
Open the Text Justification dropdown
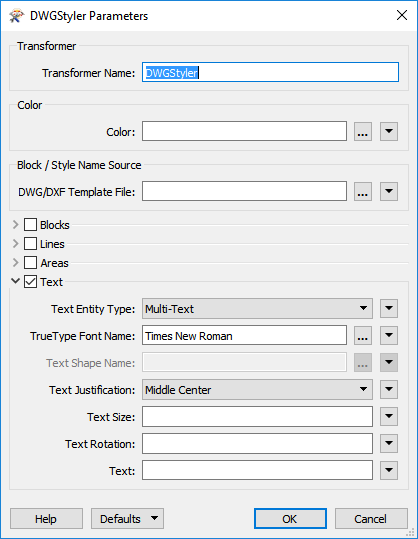[257, 389]
